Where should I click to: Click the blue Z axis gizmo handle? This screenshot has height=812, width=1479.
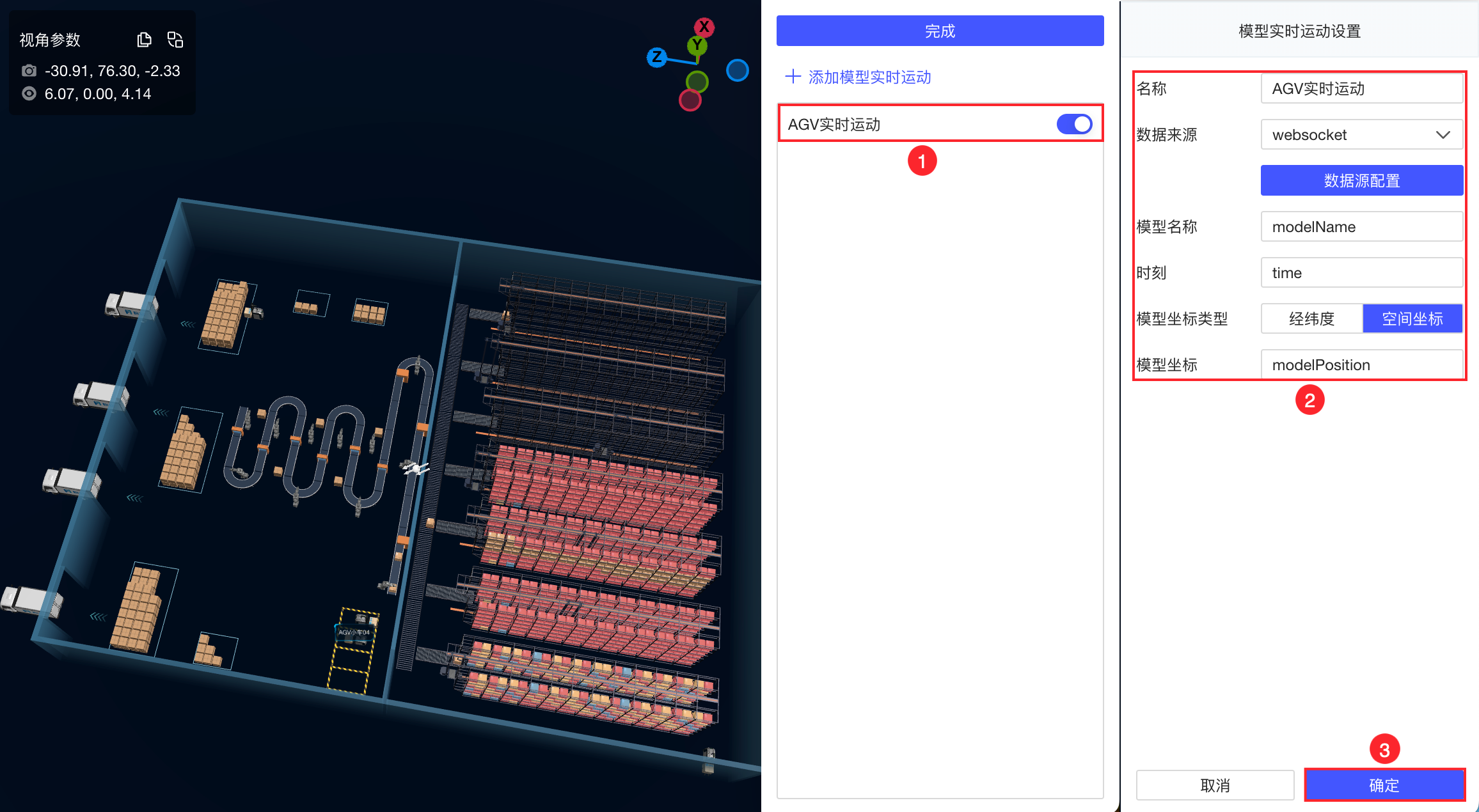point(656,57)
